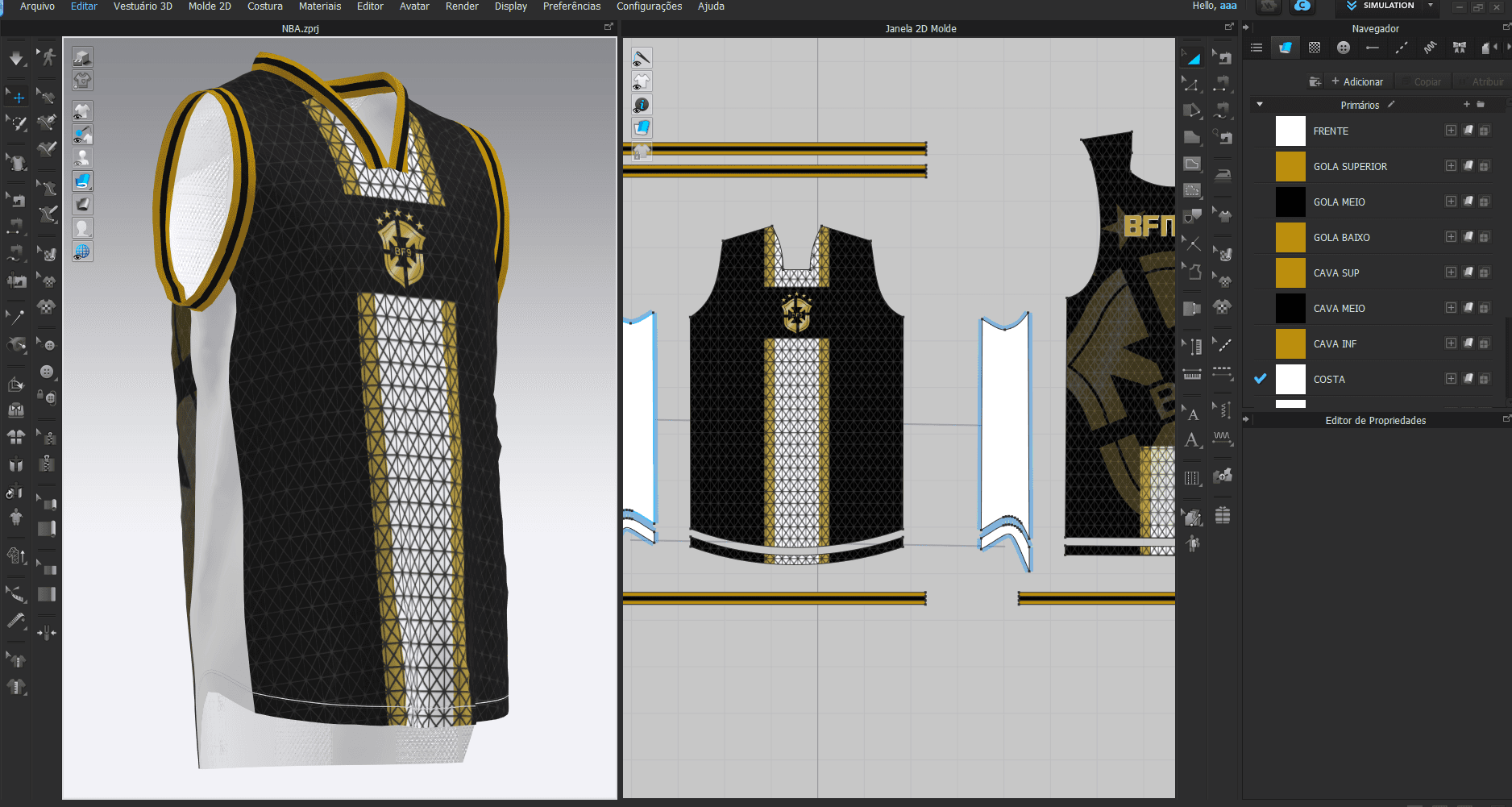Image resolution: width=1512 pixels, height=807 pixels.
Task: Toggle the blue fabric texture icon in 2D window
Action: tap(642, 127)
